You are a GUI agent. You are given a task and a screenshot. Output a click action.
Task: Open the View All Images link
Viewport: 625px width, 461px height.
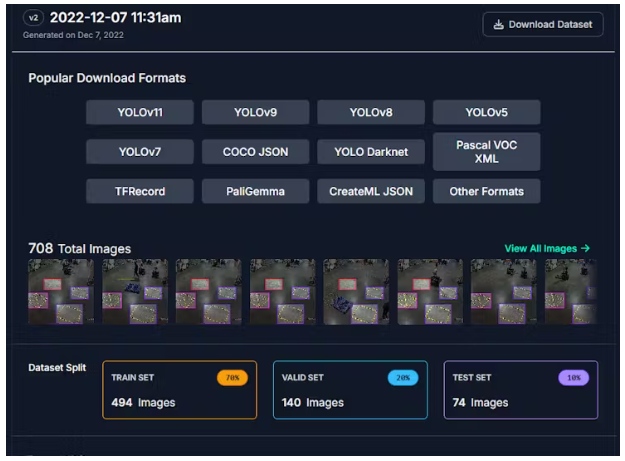tap(547, 248)
